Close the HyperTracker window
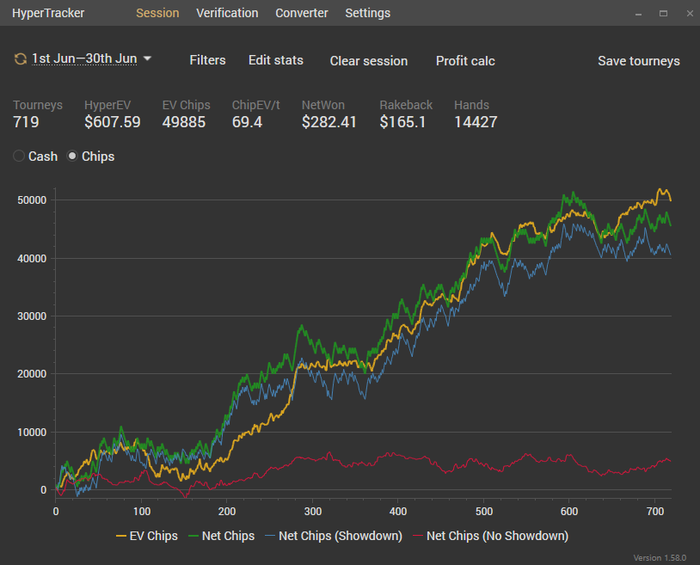This screenshot has width=700, height=565. coord(689,14)
